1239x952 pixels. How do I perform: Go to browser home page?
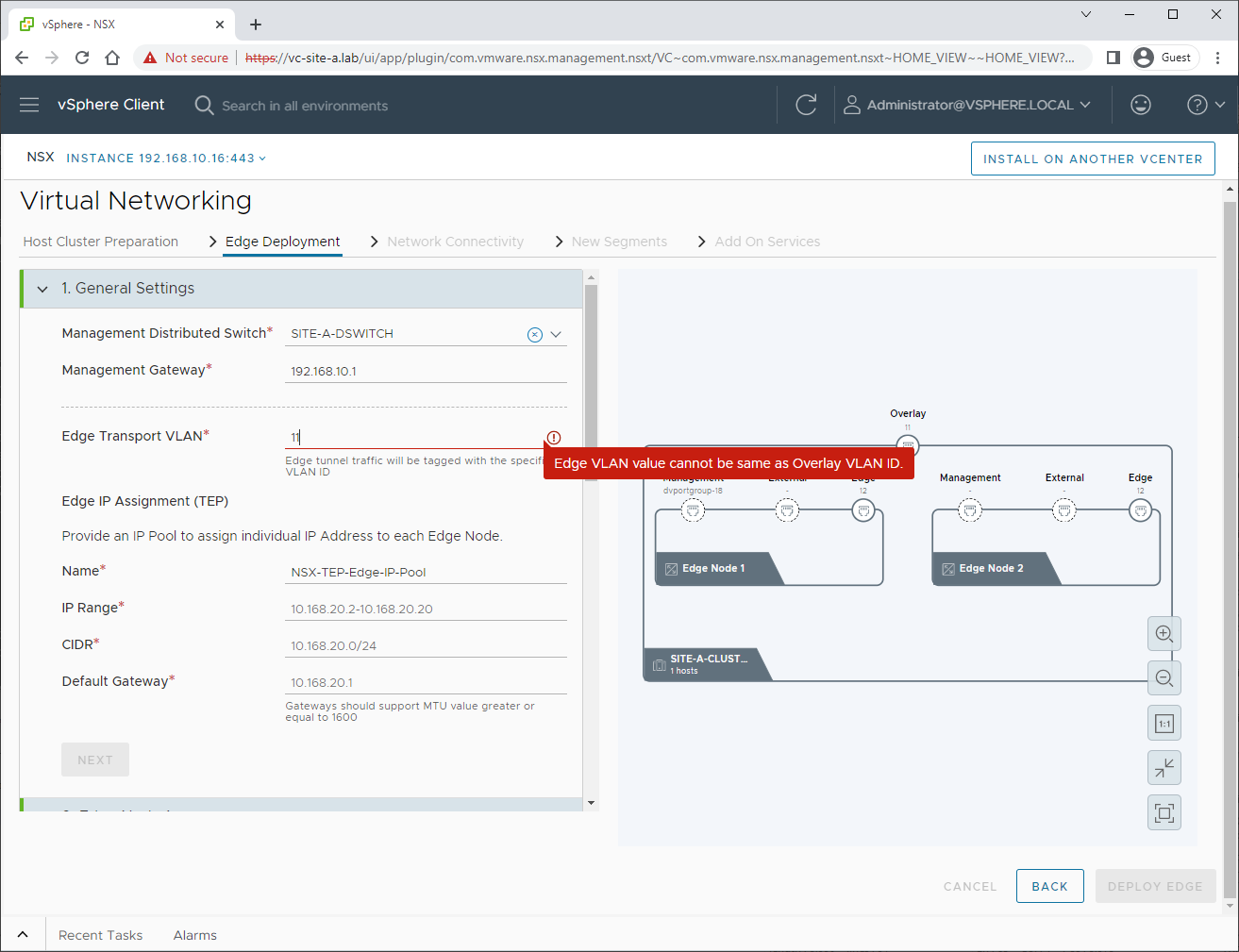pyautogui.click(x=112, y=58)
